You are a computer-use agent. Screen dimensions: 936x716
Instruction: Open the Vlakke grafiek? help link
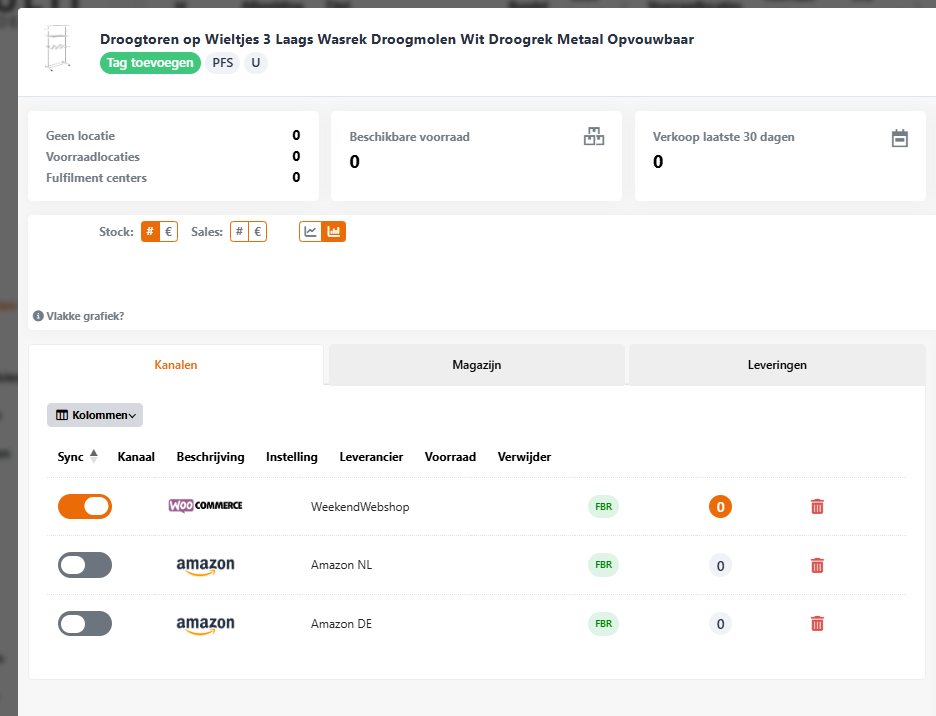point(79,316)
